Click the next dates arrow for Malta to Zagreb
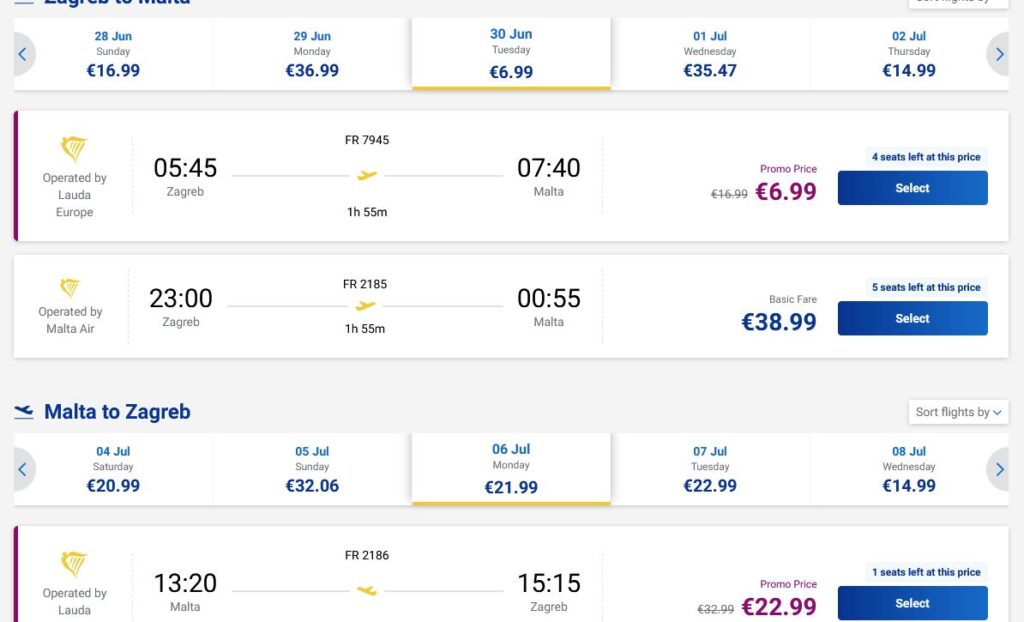Image resolution: width=1024 pixels, height=622 pixels. click(x=999, y=469)
